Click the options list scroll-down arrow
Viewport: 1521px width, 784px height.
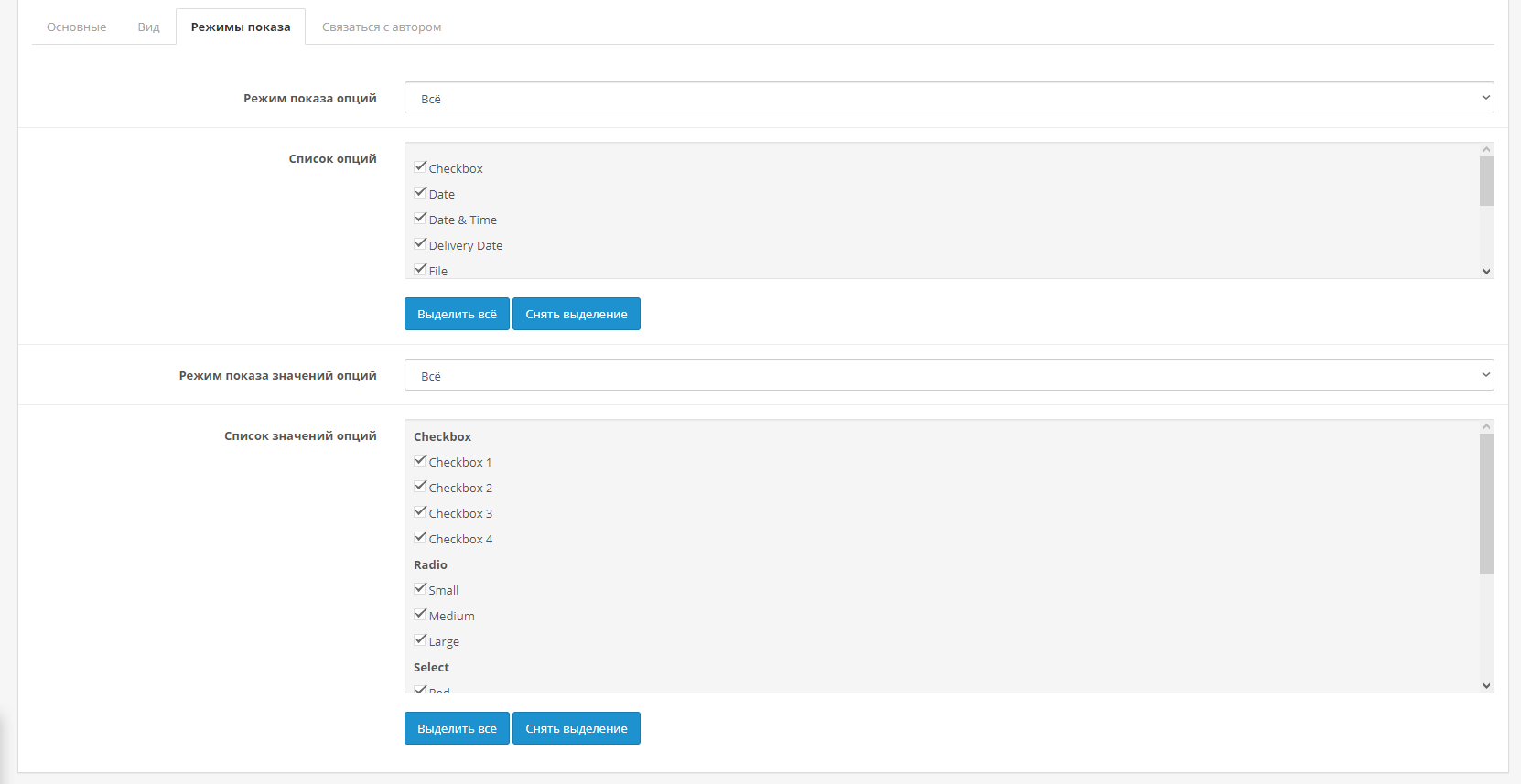click(x=1486, y=271)
